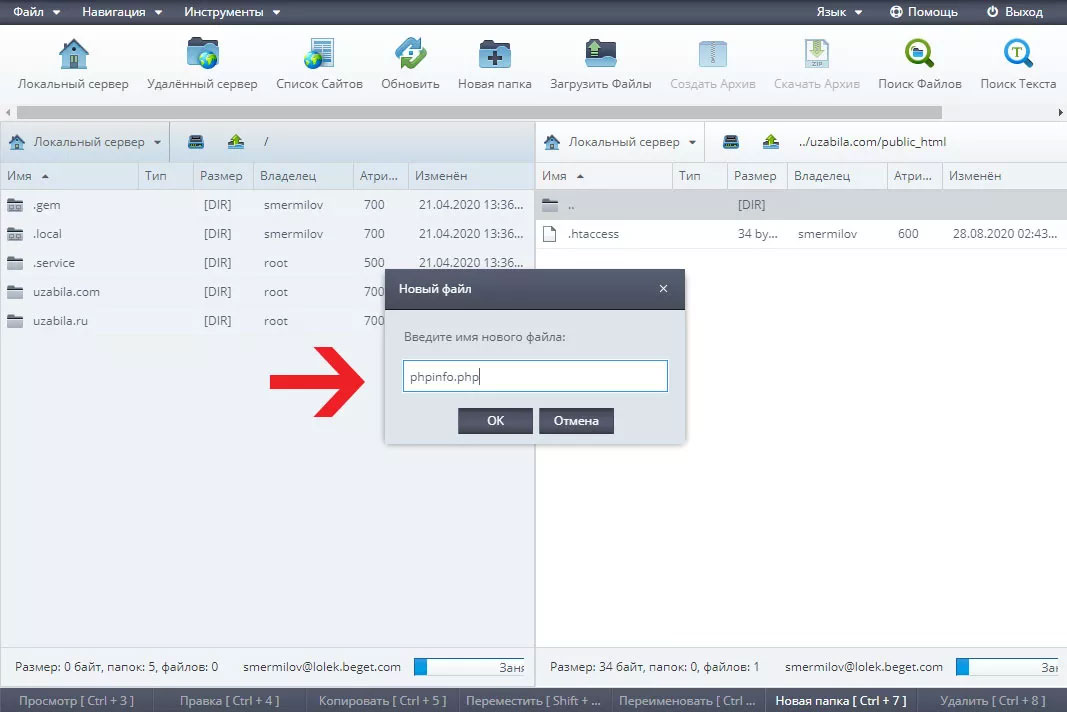
Task: Open Text Search (Поиск Текста) tool
Action: click(1018, 54)
